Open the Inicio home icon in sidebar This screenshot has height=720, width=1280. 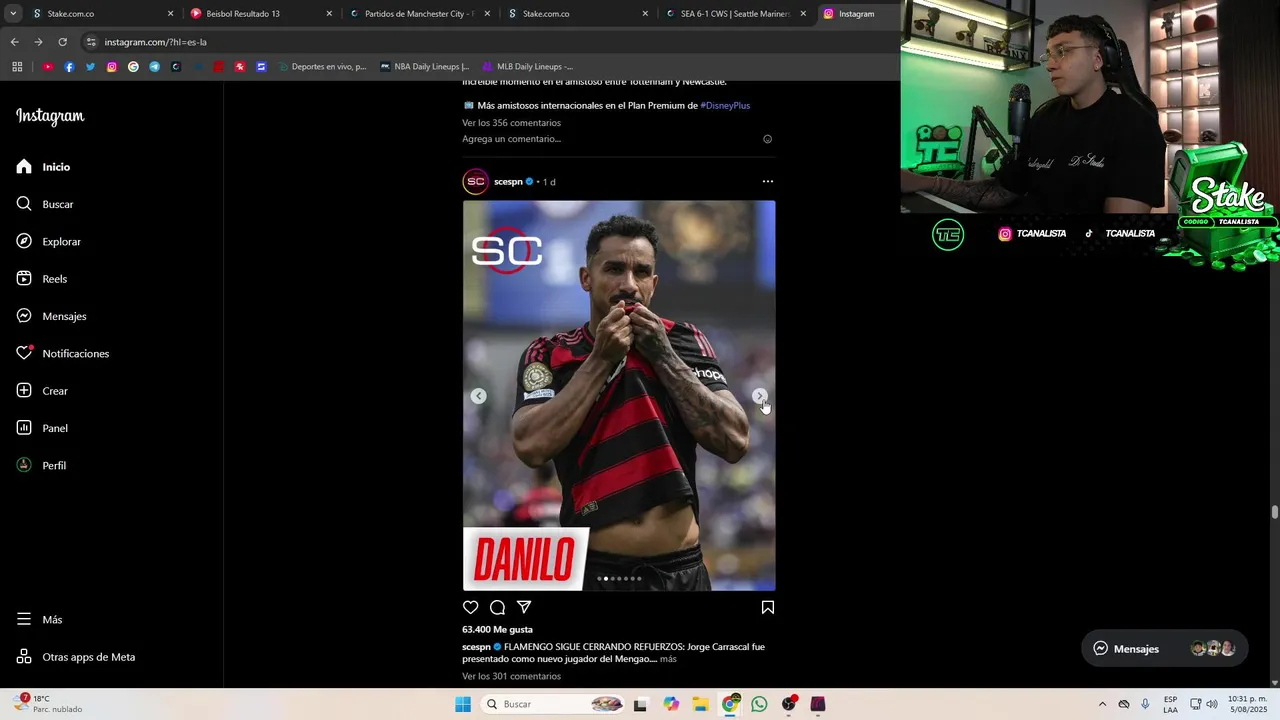24,167
